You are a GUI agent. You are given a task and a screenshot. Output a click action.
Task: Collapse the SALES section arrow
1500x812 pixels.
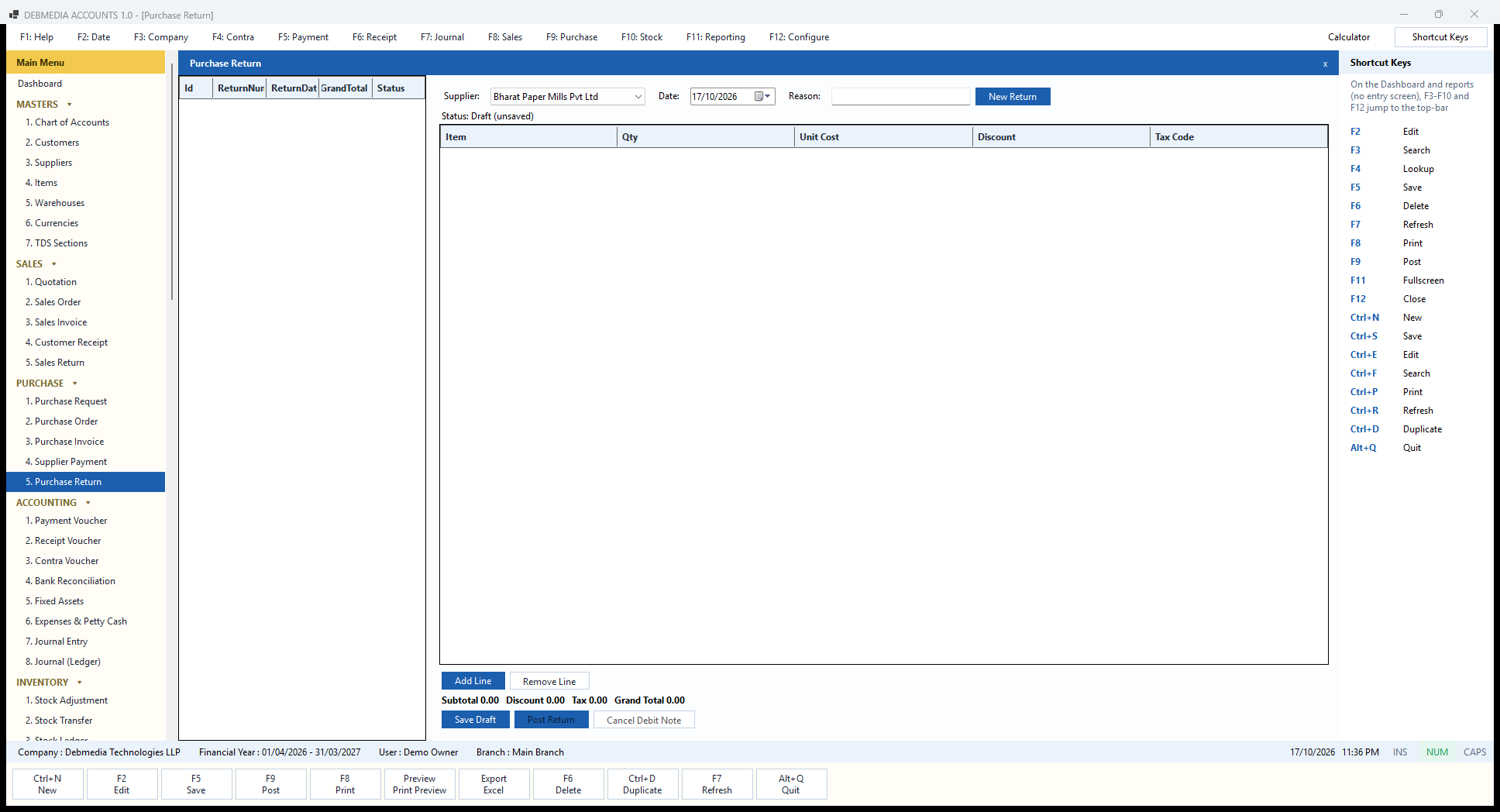[54, 264]
